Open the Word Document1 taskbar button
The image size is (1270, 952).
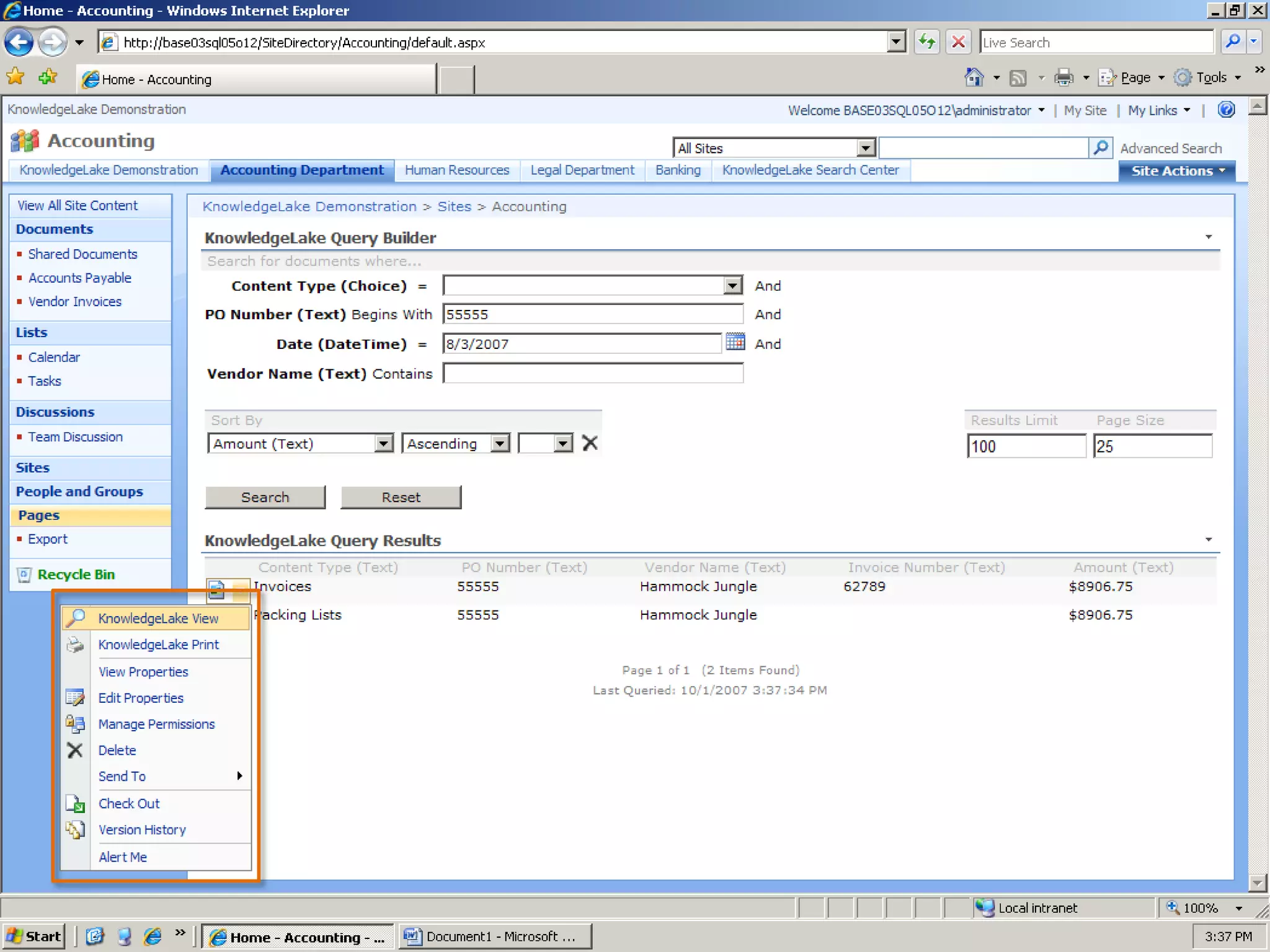(495, 937)
